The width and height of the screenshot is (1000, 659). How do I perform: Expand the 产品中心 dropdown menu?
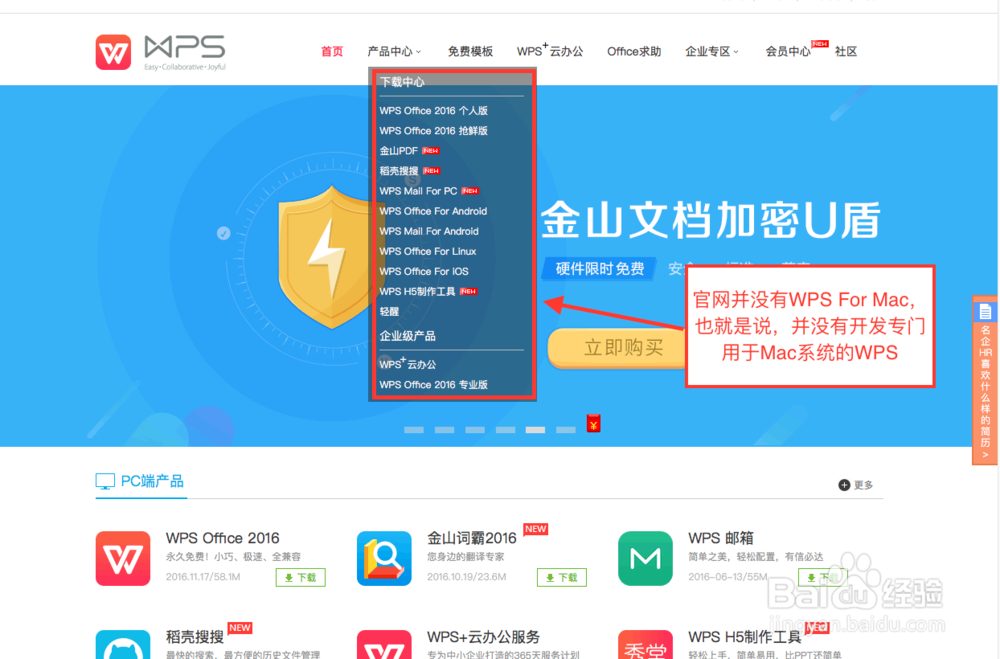394,52
